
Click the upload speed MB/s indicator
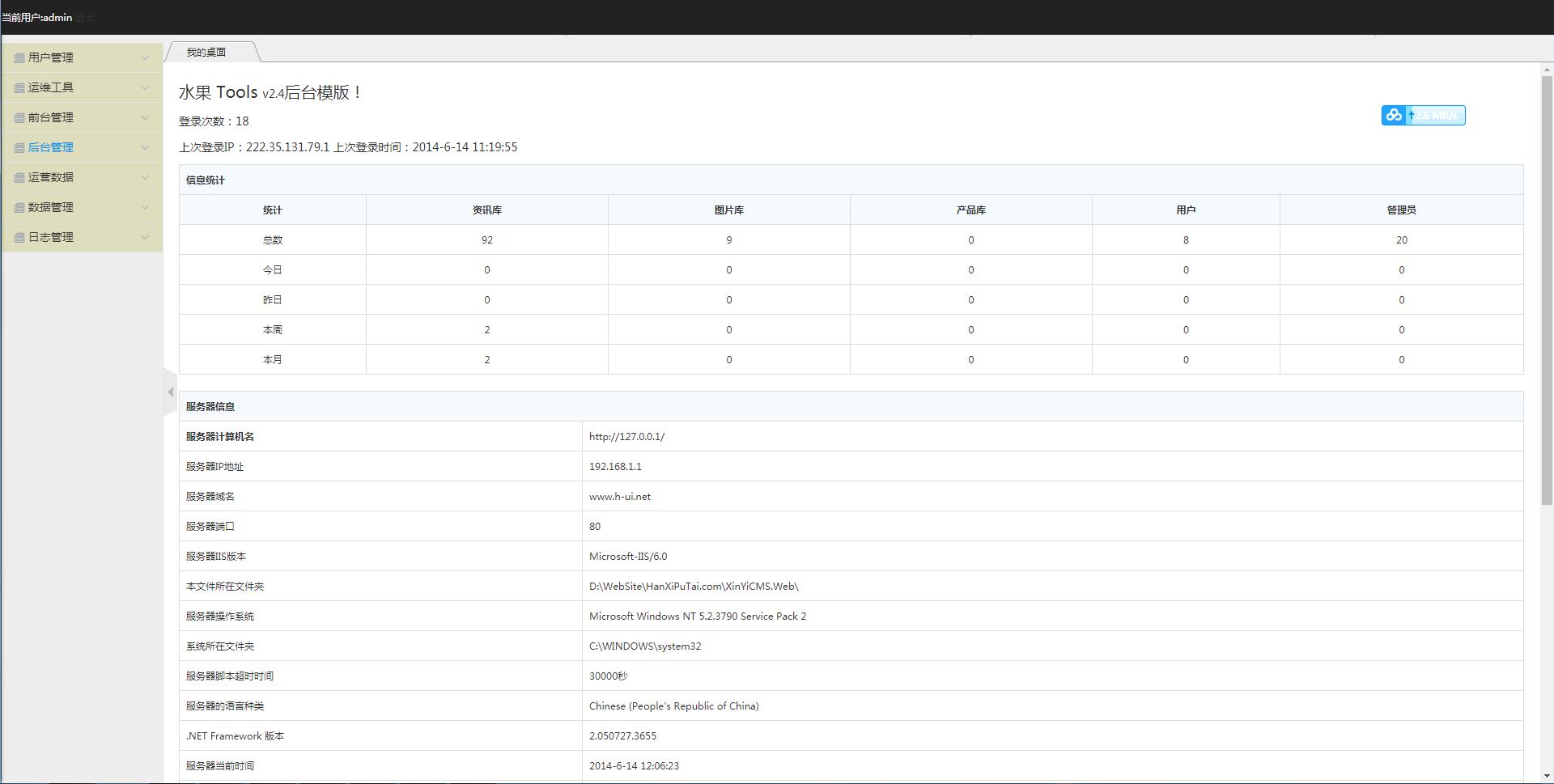pyautogui.click(x=1436, y=116)
